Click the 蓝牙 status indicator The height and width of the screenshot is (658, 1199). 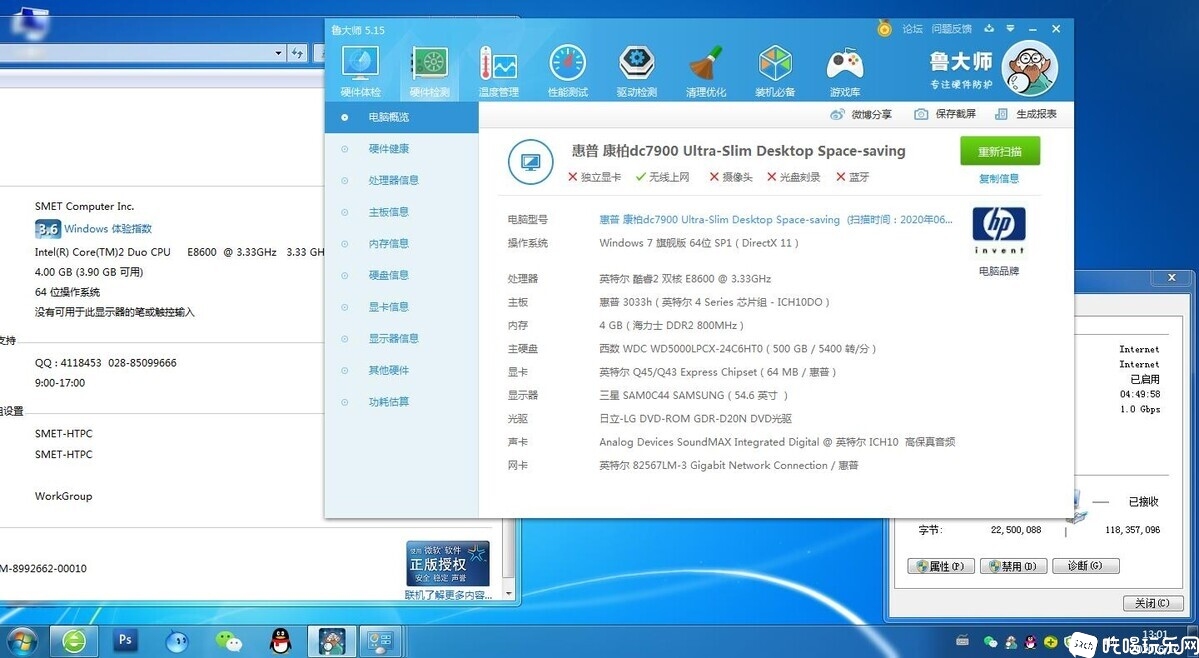[x=853, y=177]
